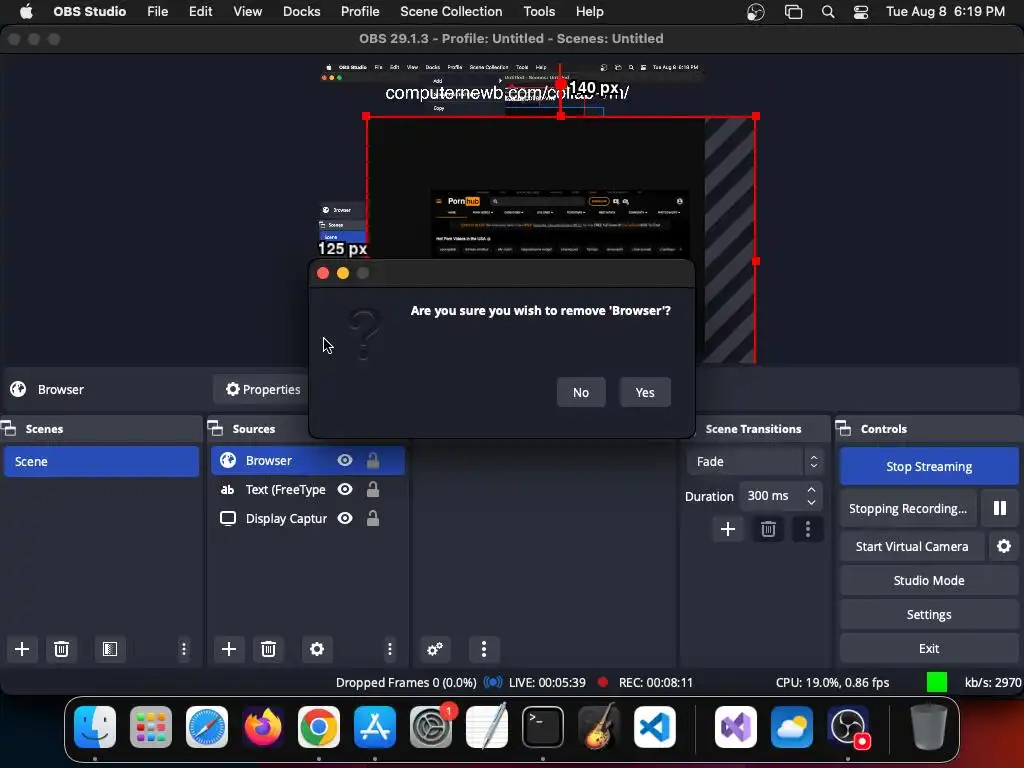Viewport: 1024px width, 768px height.
Task: Open the Help menu
Action: 589,11
